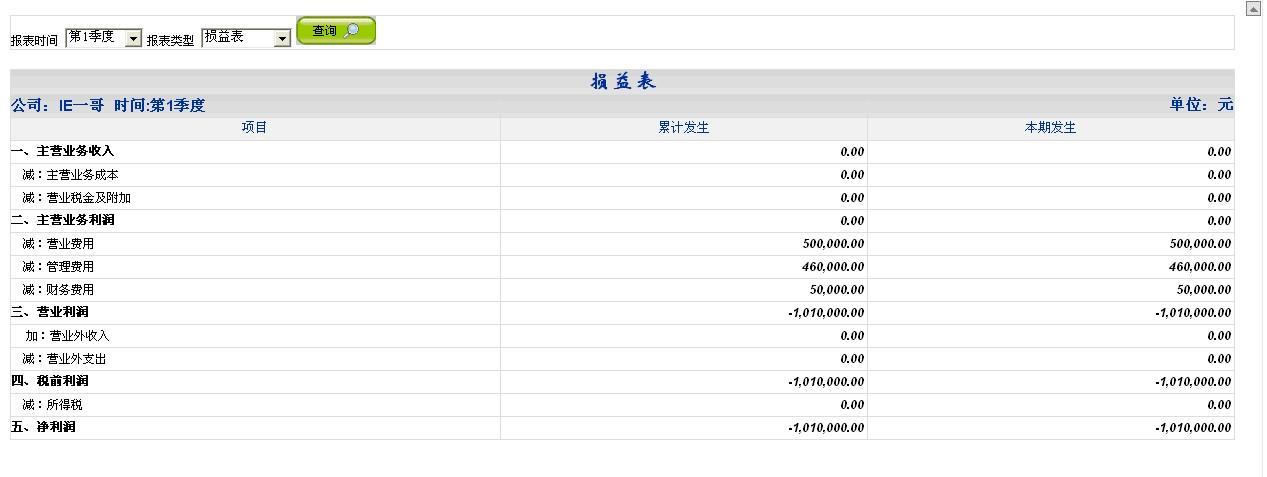
Task: Click 累计发生 value for 所得税
Action: [x=852, y=404]
